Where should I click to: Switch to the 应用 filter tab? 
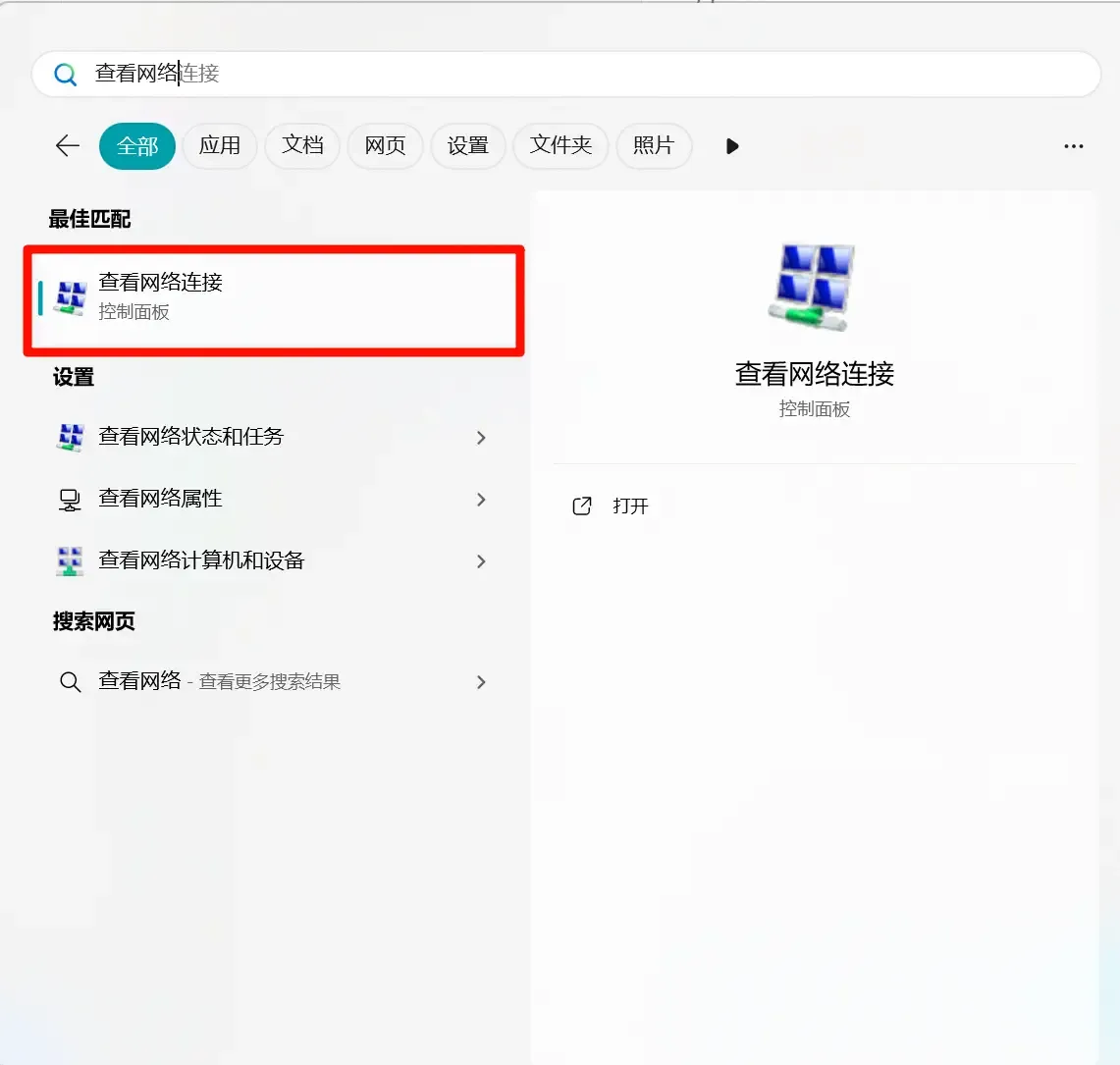pyautogui.click(x=219, y=145)
